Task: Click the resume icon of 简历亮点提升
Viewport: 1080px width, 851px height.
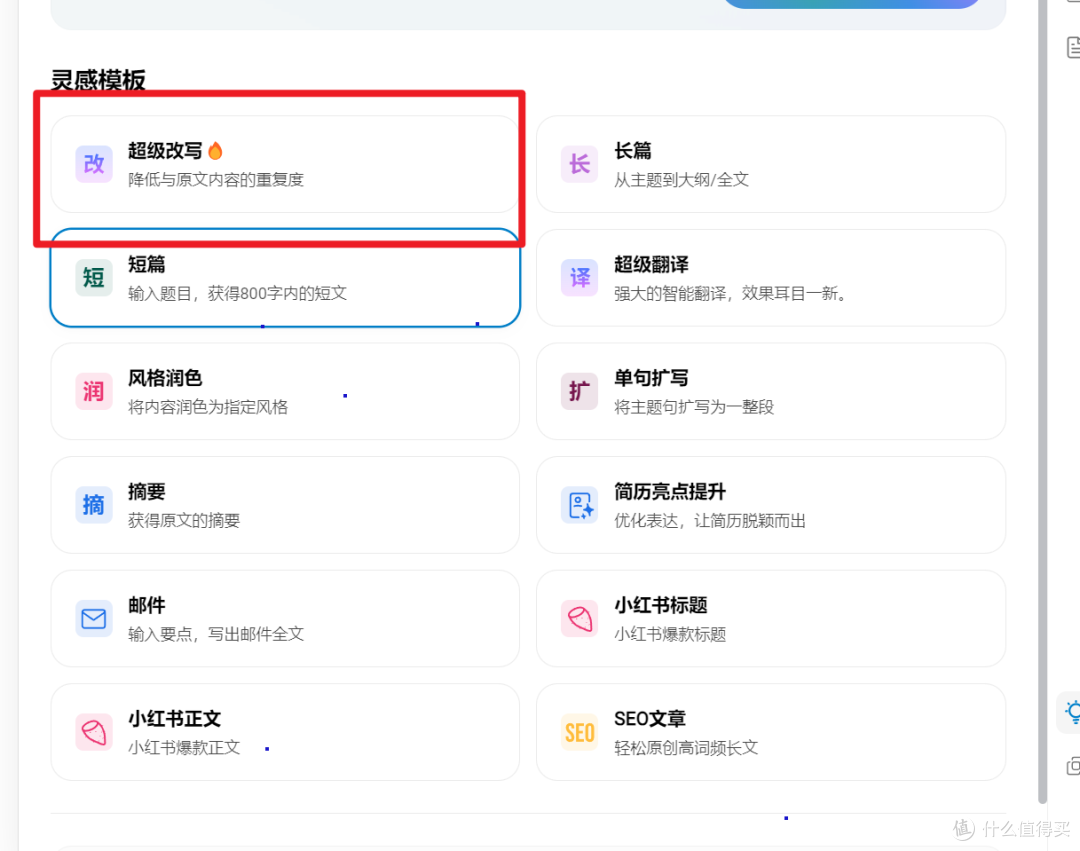Action: tap(579, 505)
